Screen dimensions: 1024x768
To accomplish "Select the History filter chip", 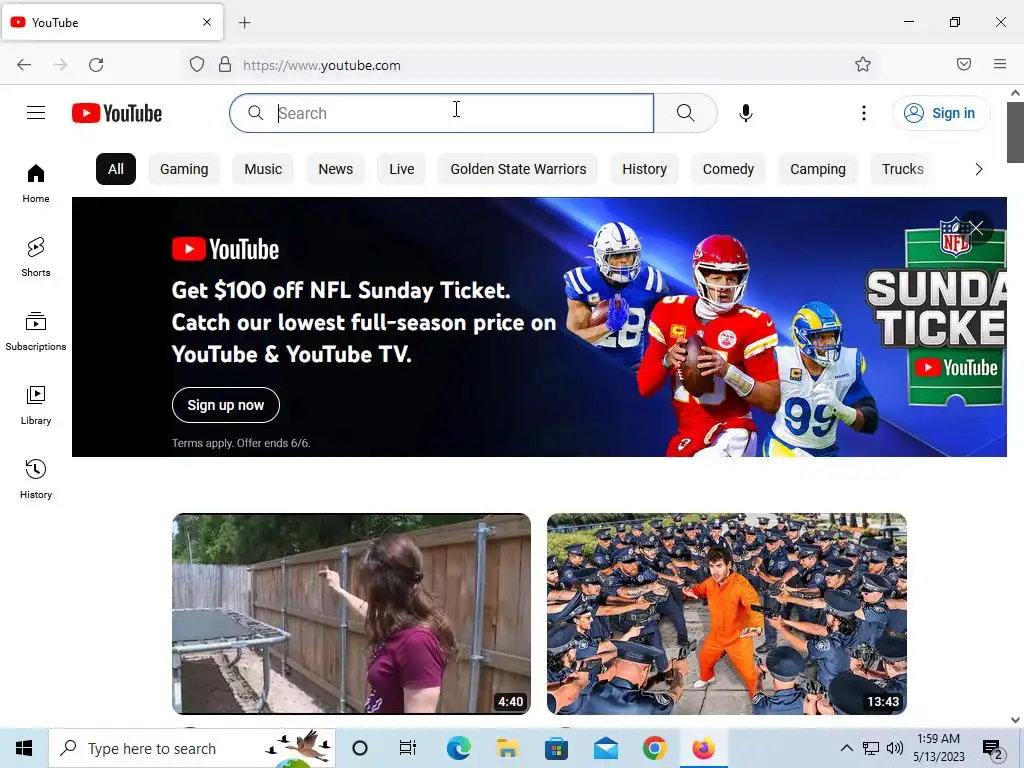I will [x=645, y=169].
